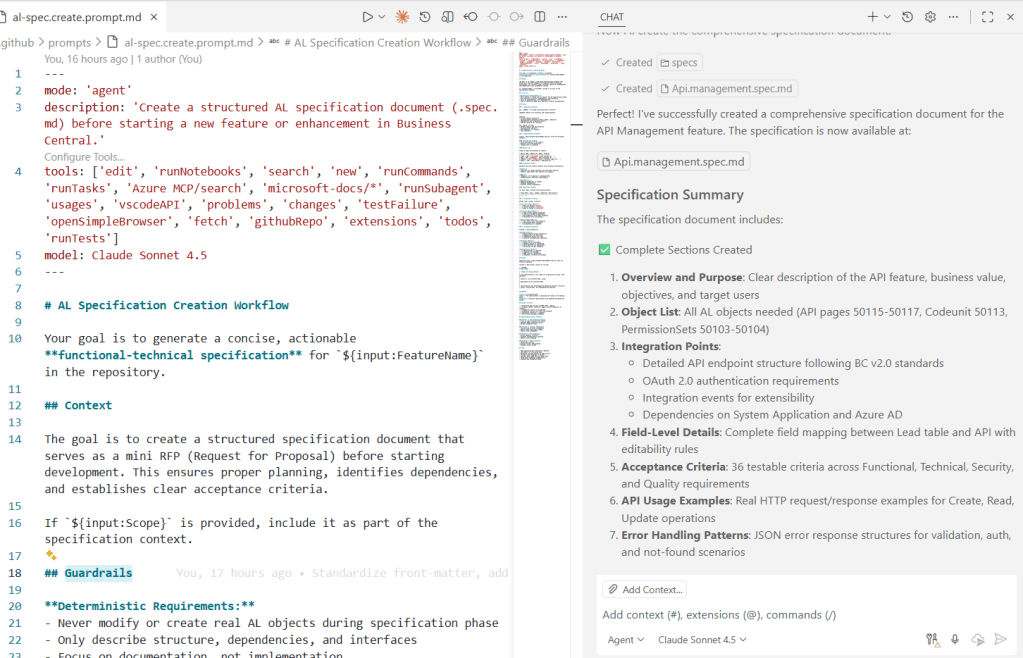1023x658 pixels.
Task: Open changes with next revision icon
Action: tap(517, 17)
